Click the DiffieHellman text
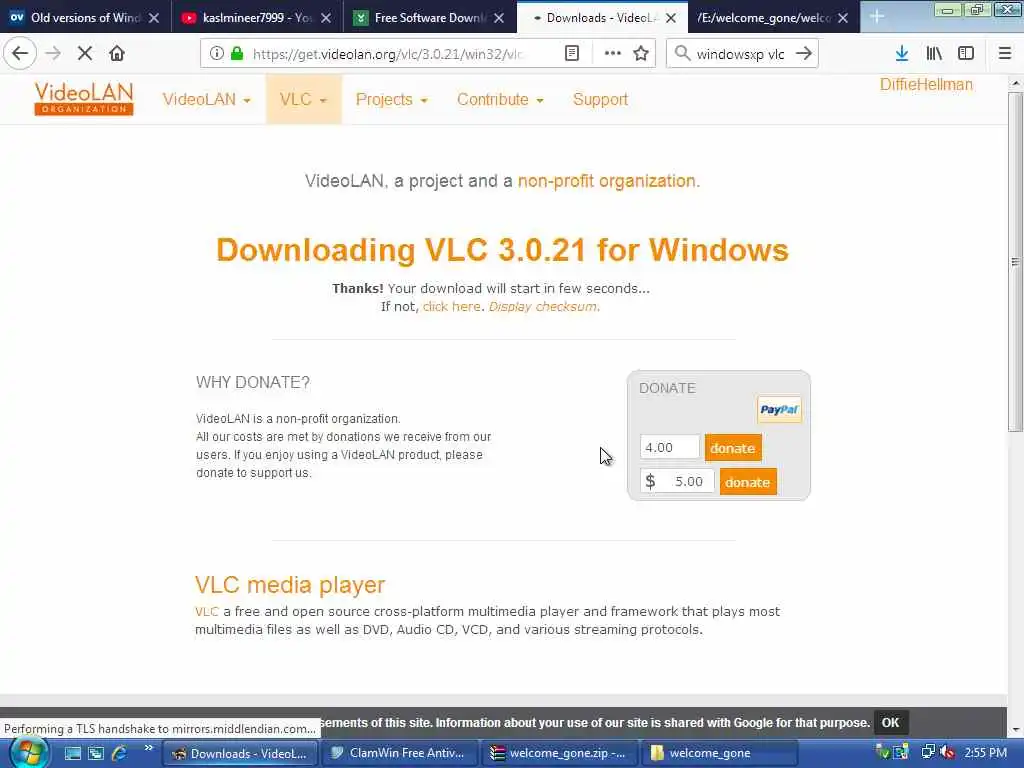Viewport: 1024px width, 768px height. tap(925, 84)
